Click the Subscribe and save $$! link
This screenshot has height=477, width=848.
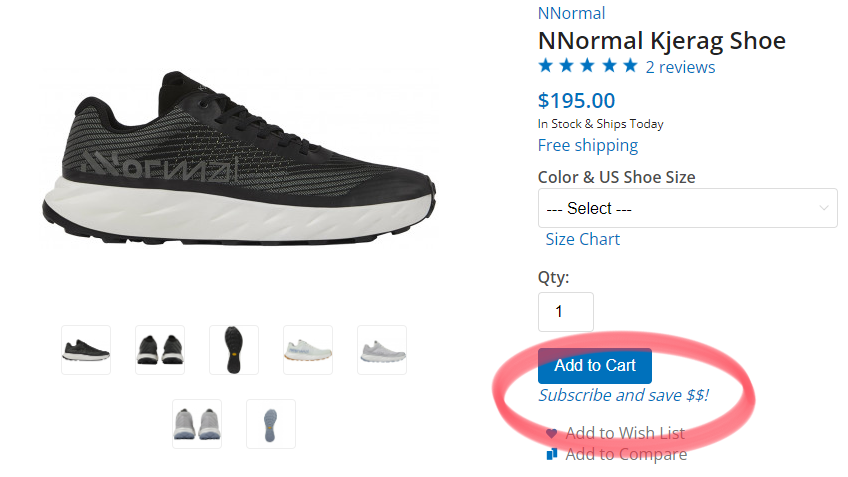click(623, 395)
